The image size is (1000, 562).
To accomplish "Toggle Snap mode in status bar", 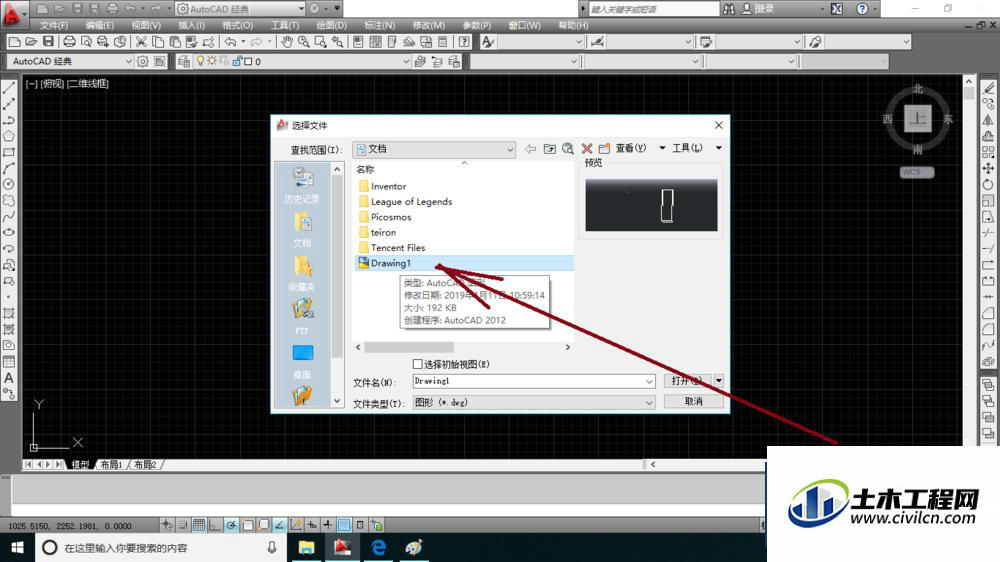I will [183, 525].
